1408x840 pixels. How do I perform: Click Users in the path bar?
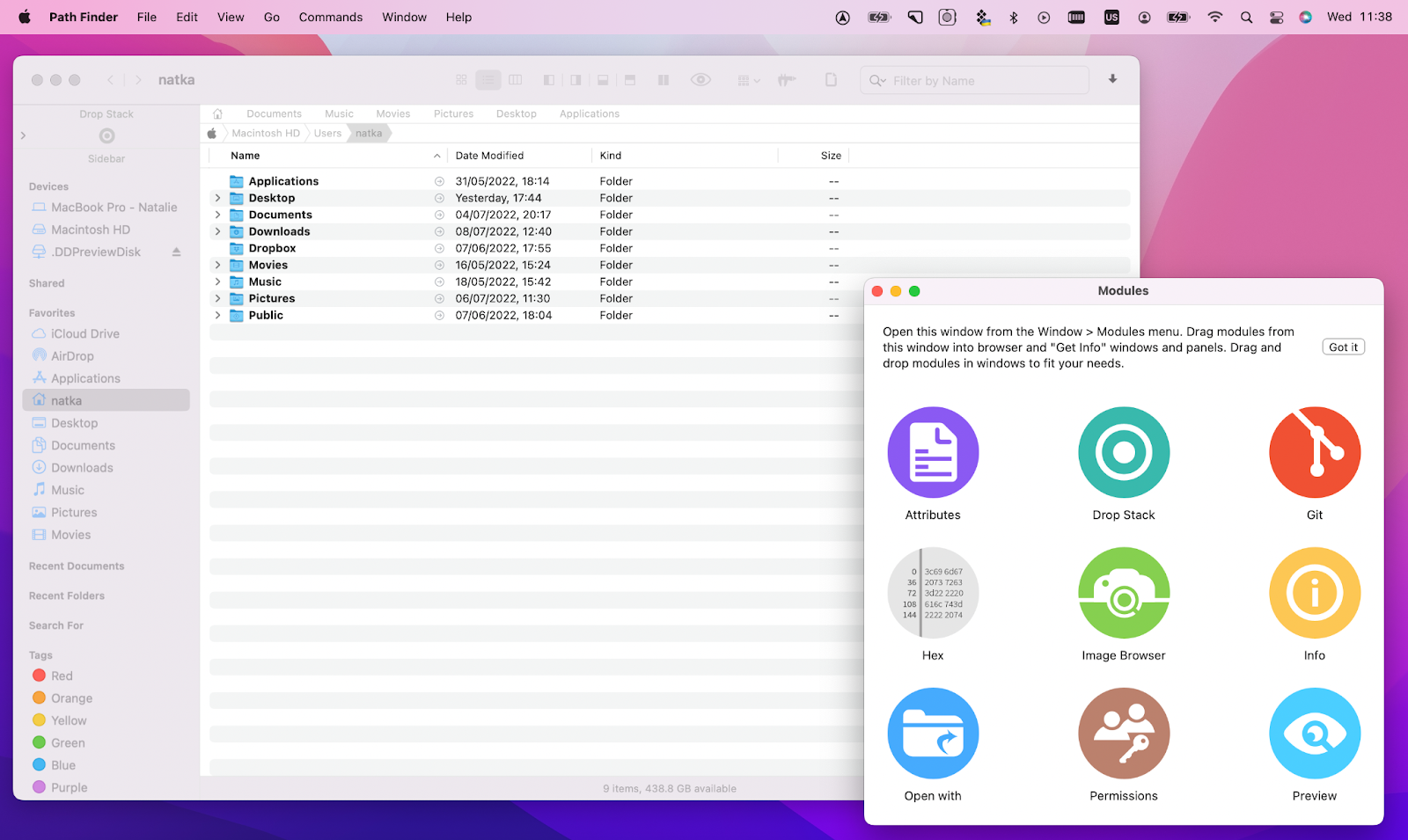(326, 133)
